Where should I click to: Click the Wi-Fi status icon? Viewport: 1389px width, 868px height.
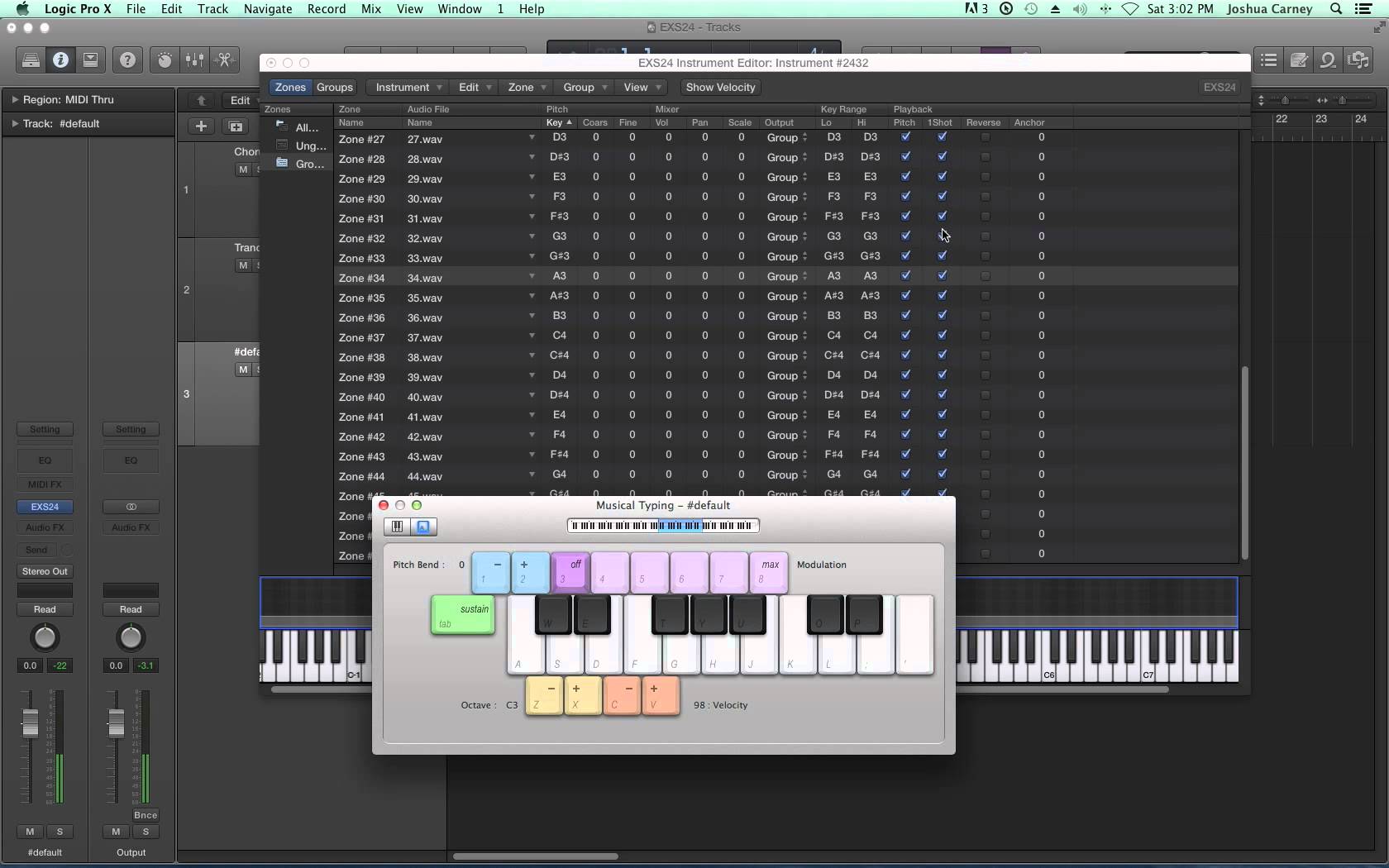pos(1129,9)
